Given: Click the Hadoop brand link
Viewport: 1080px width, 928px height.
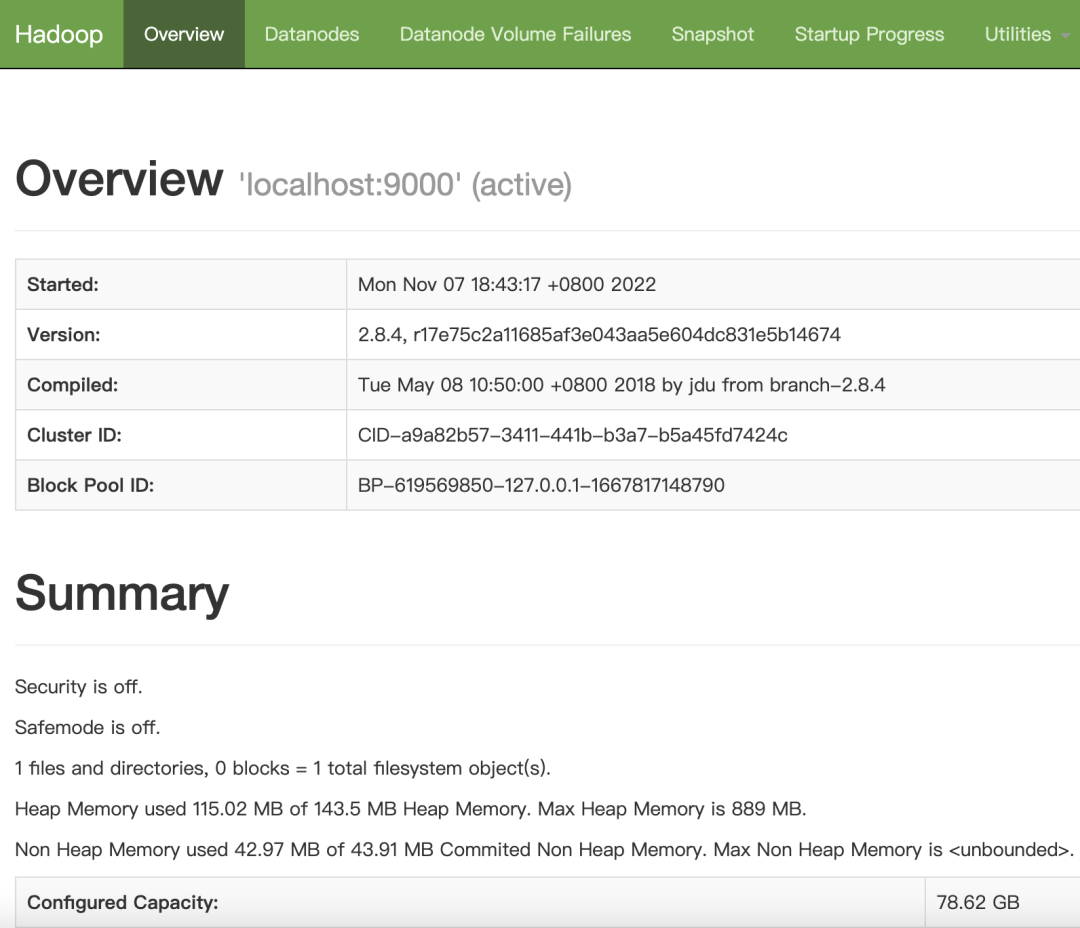Looking at the screenshot, I should coord(59,34).
